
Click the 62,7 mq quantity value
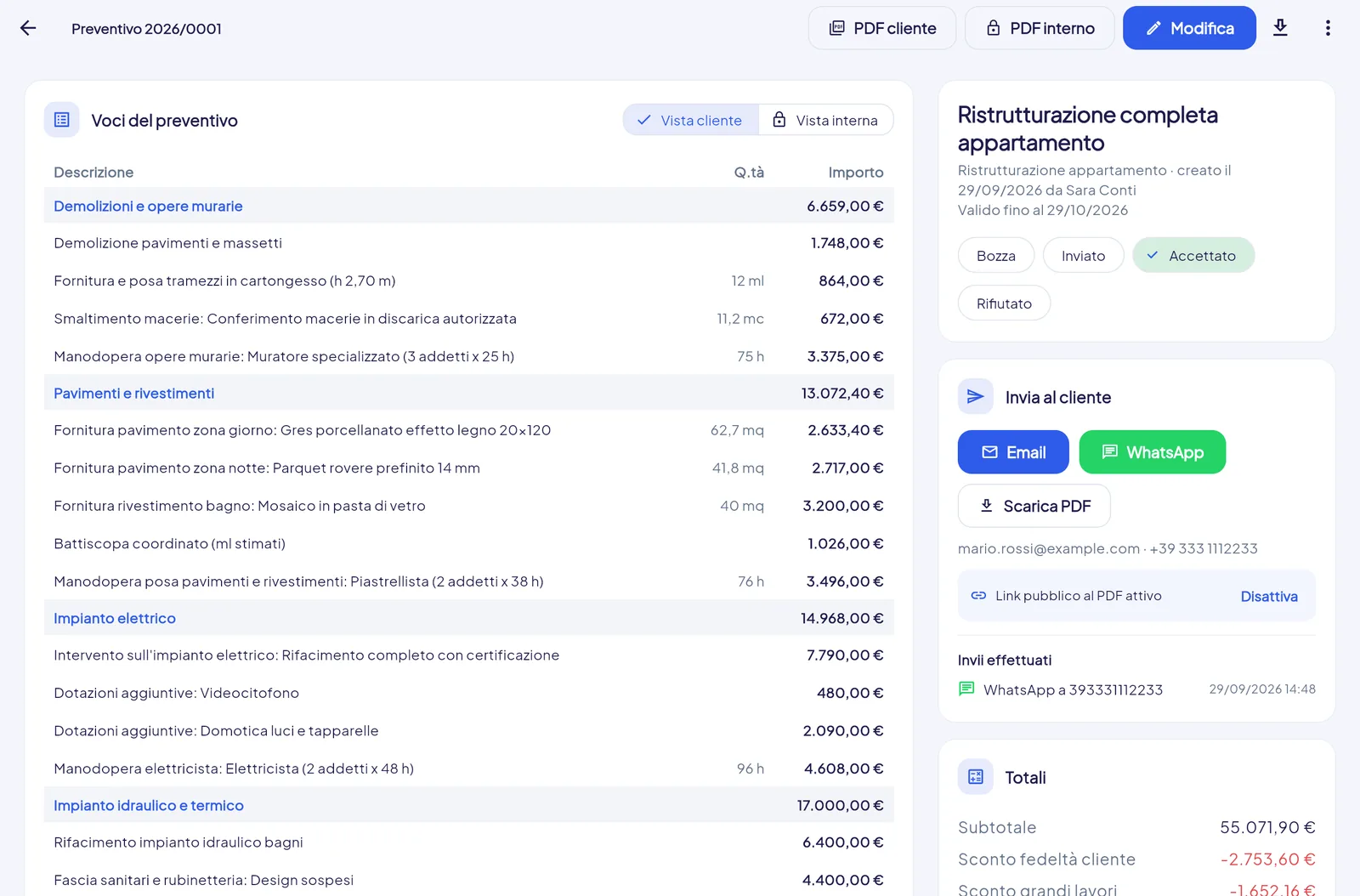737,430
